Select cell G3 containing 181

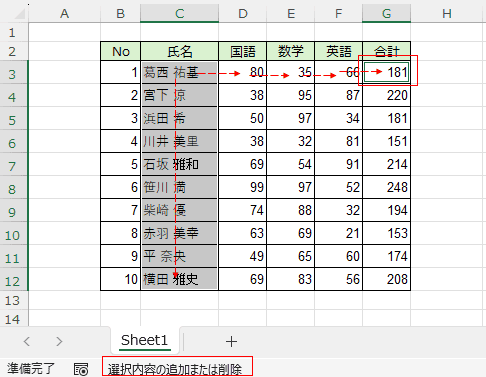click(x=386, y=72)
